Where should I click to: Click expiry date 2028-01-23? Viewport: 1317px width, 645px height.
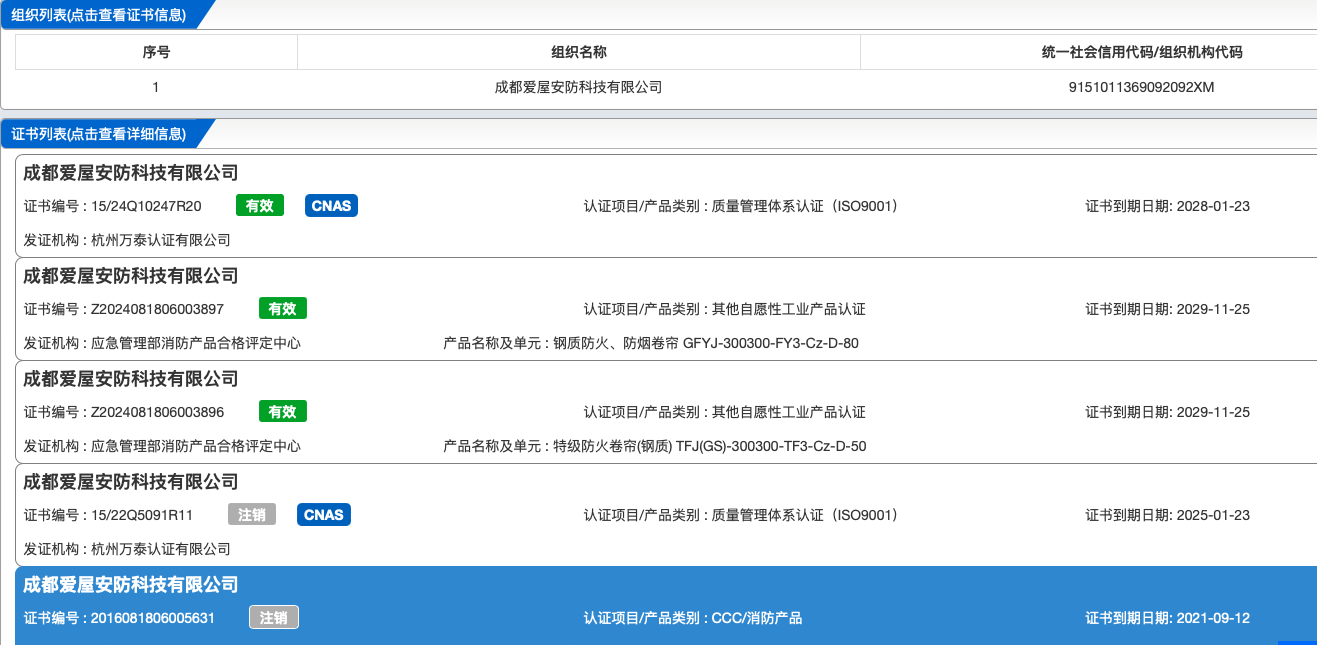(1213, 206)
